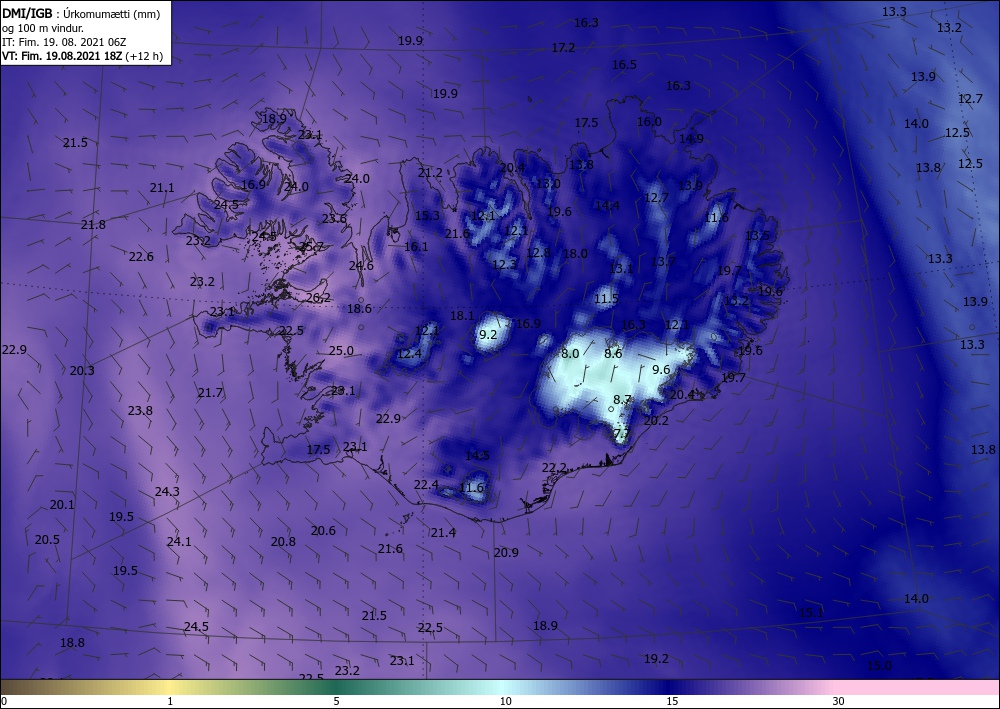The height and width of the screenshot is (709, 1000).
Task: Click the title line 'DMI/IGB : Úrkomumætti (mm)'
Action: (x=81, y=13)
